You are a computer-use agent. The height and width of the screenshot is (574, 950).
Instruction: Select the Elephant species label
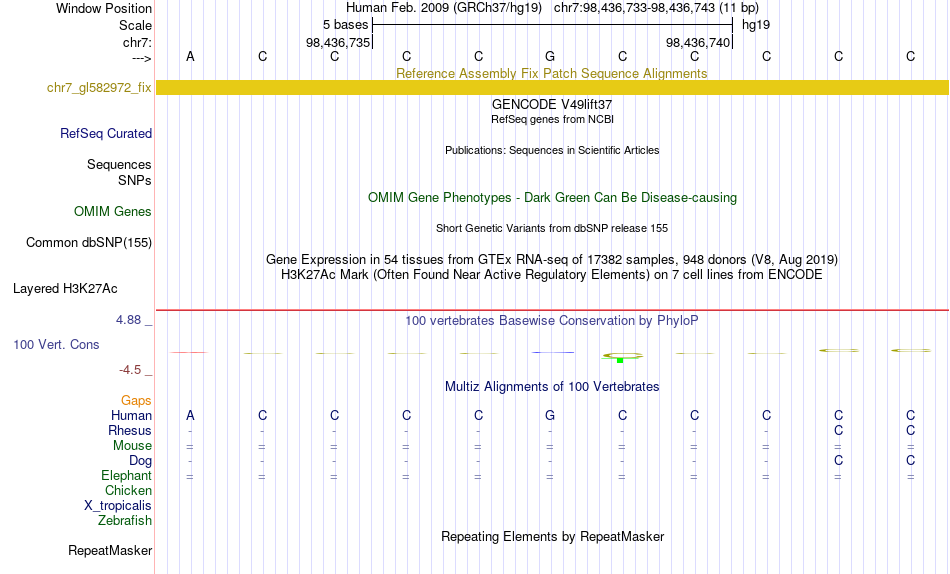(127, 476)
